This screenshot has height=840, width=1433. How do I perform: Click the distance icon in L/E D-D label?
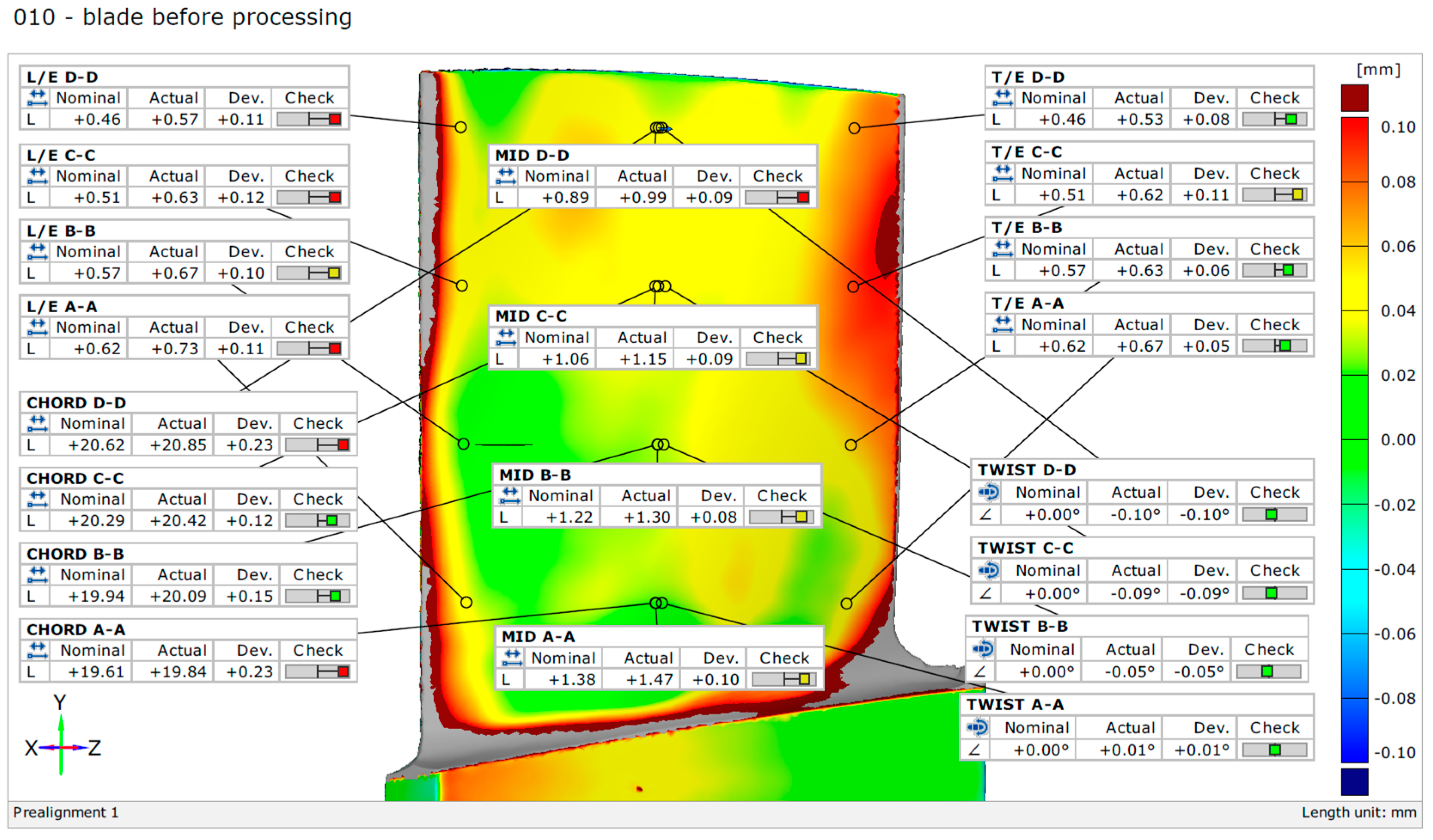coord(37,98)
